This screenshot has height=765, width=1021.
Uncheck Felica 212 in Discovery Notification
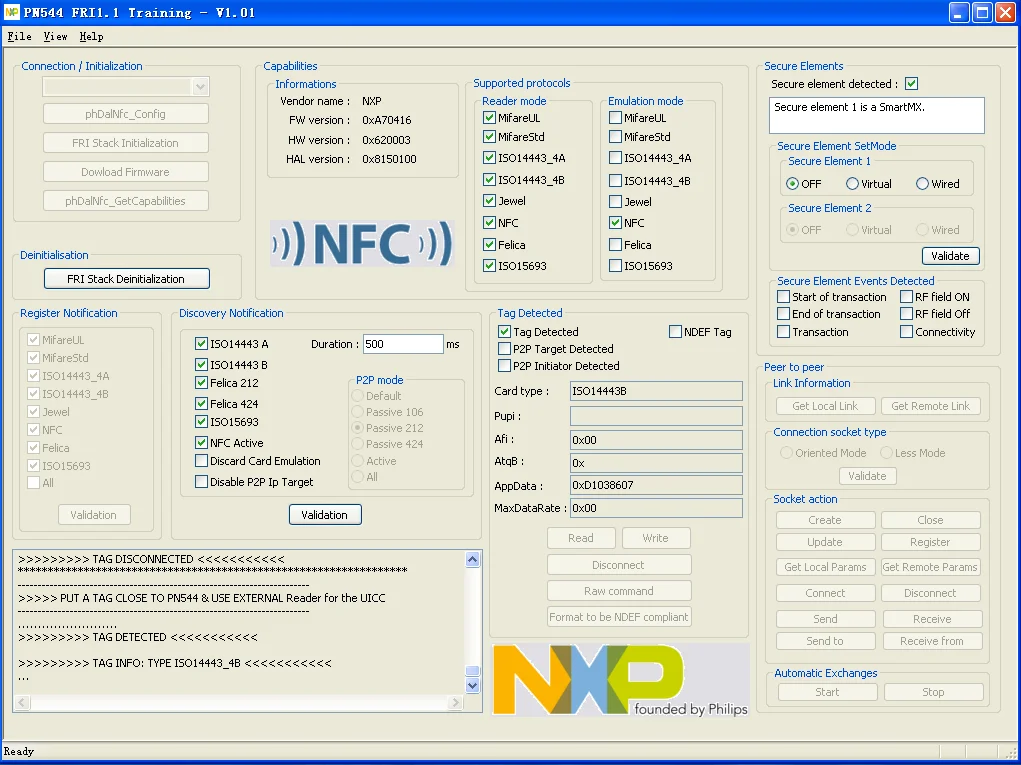coord(202,383)
